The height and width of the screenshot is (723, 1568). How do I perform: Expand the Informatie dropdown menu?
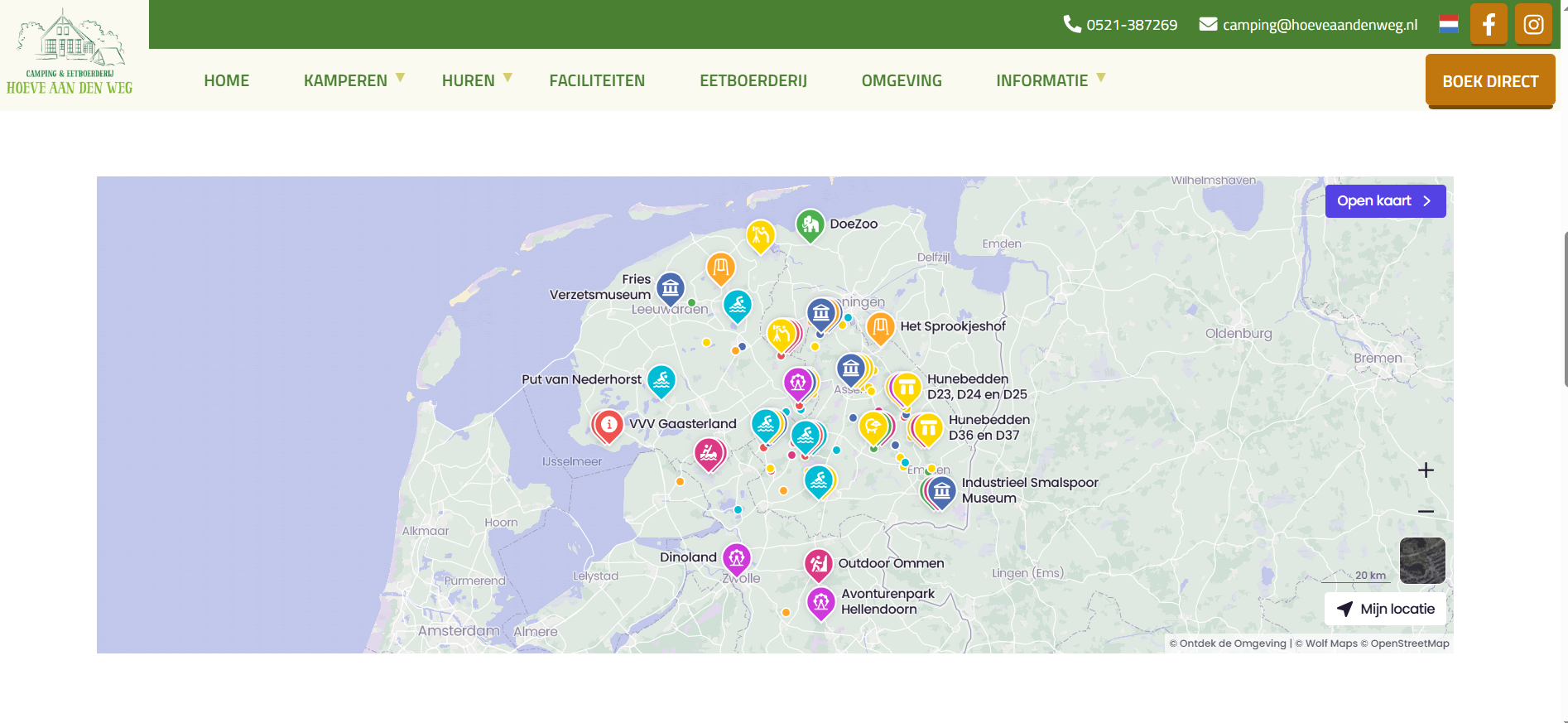click(1050, 80)
